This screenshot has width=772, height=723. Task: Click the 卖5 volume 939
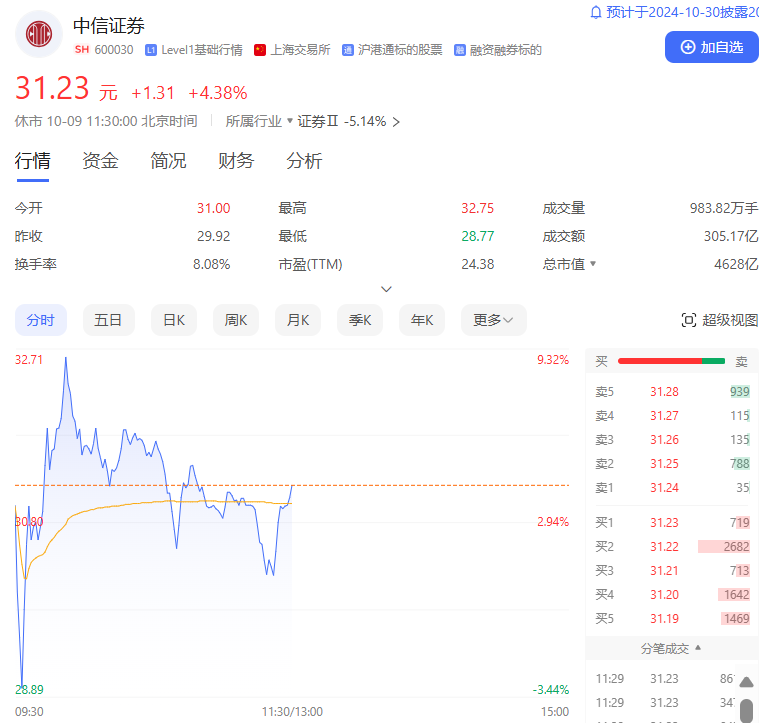(740, 392)
